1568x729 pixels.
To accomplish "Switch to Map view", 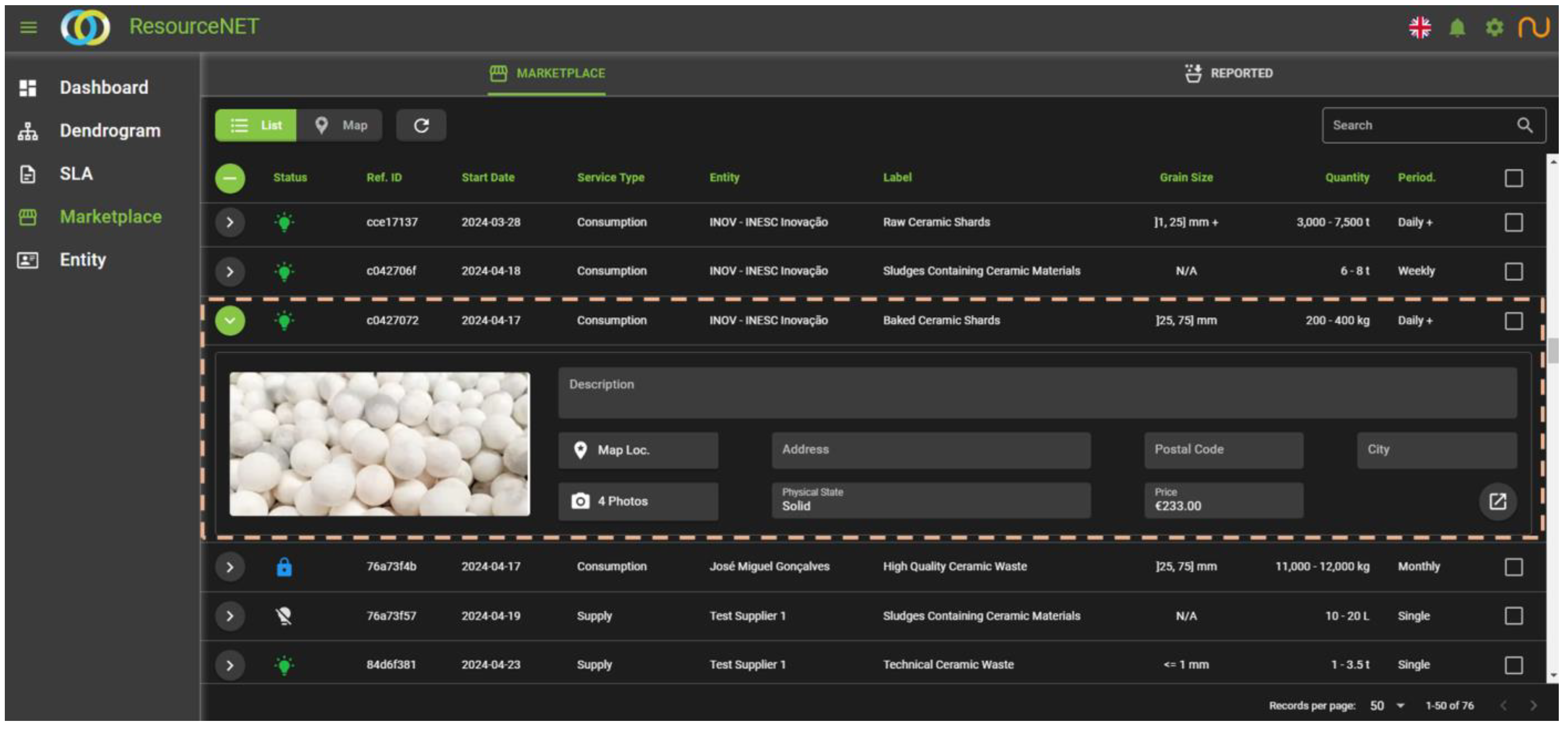I will 340,125.
